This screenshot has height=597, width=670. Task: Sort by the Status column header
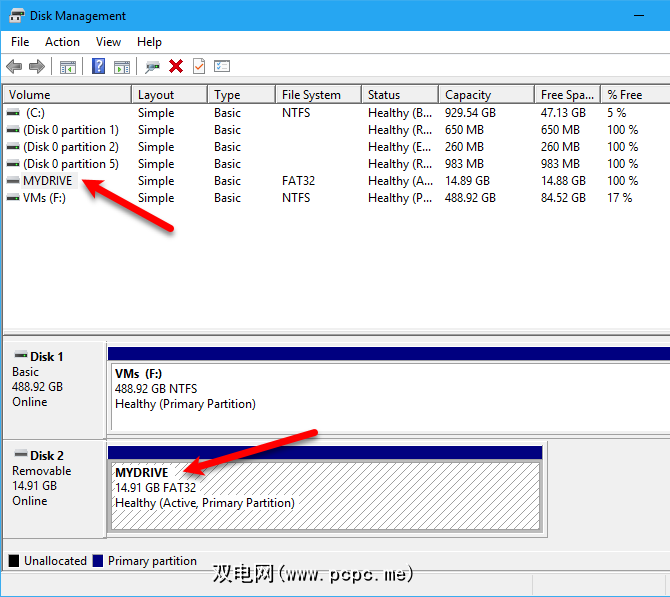(400, 94)
